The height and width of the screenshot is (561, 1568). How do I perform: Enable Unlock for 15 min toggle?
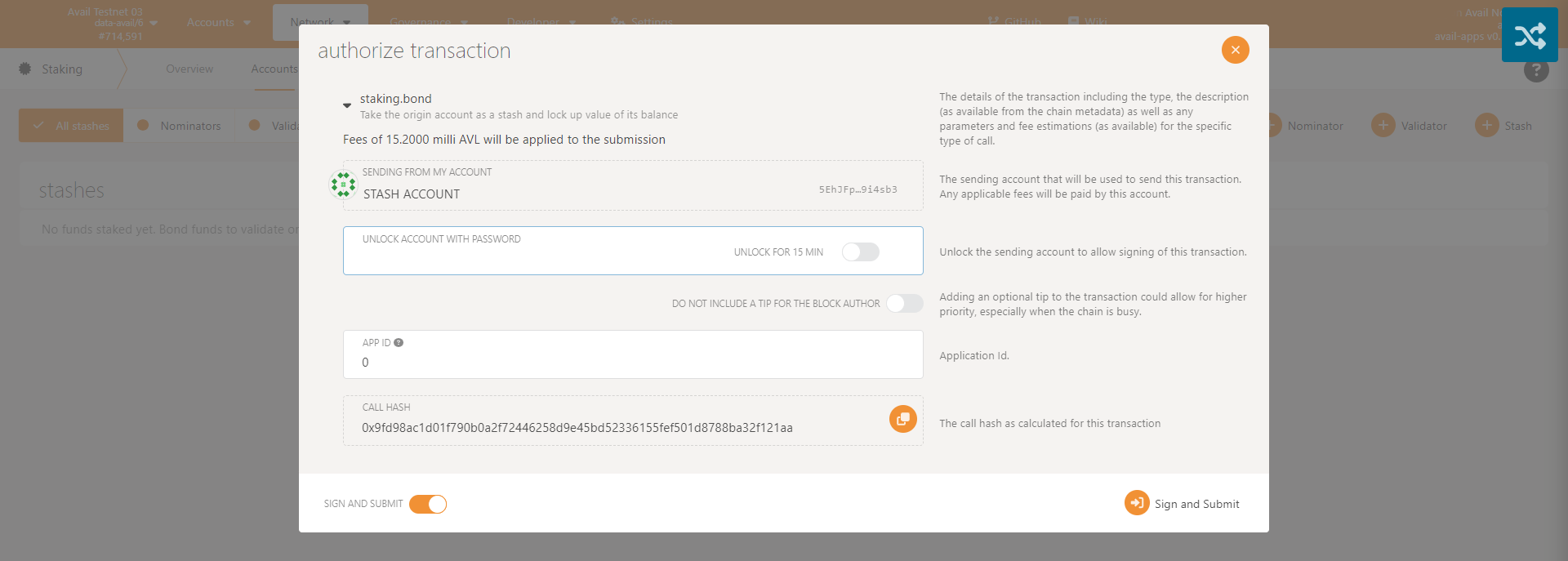click(860, 252)
